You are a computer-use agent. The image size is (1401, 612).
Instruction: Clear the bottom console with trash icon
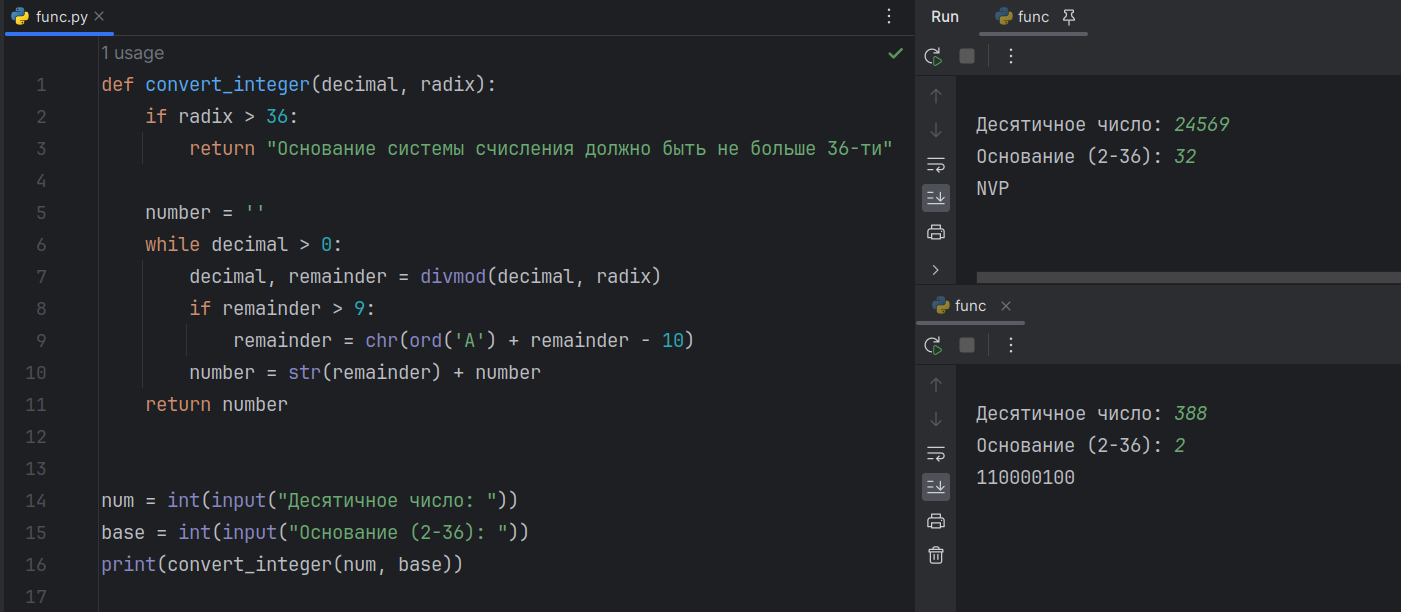pyautogui.click(x=936, y=555)
